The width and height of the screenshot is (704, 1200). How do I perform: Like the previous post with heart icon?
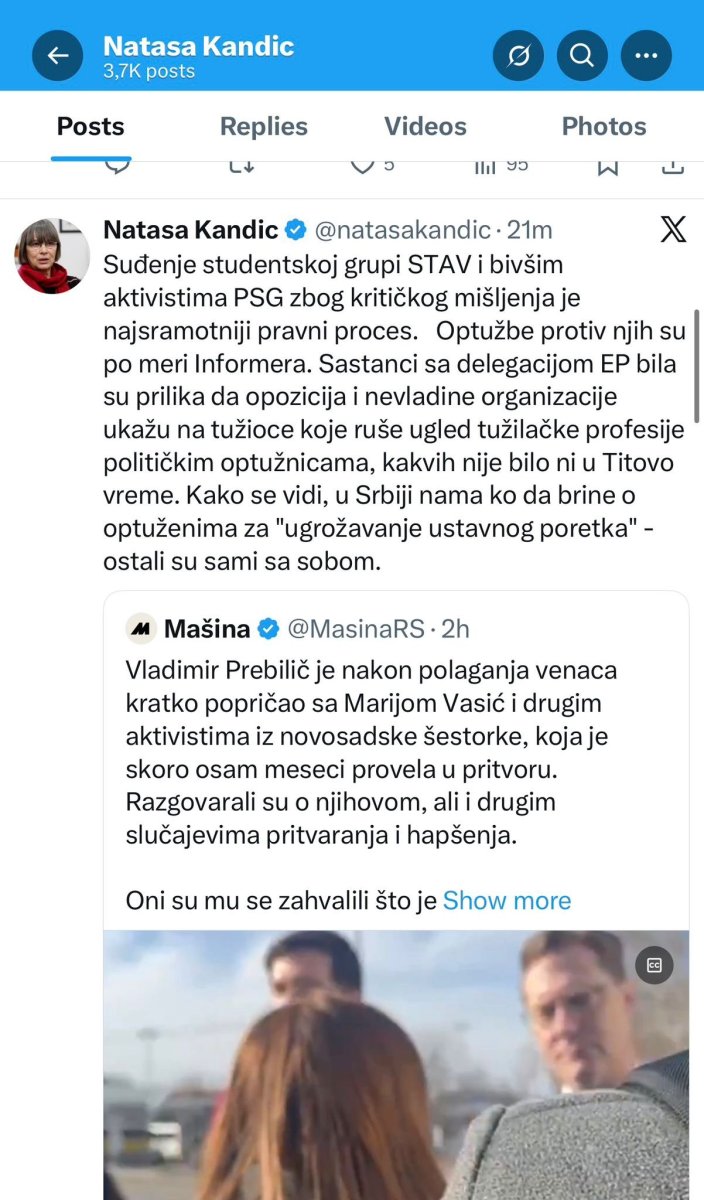point(362,166)
